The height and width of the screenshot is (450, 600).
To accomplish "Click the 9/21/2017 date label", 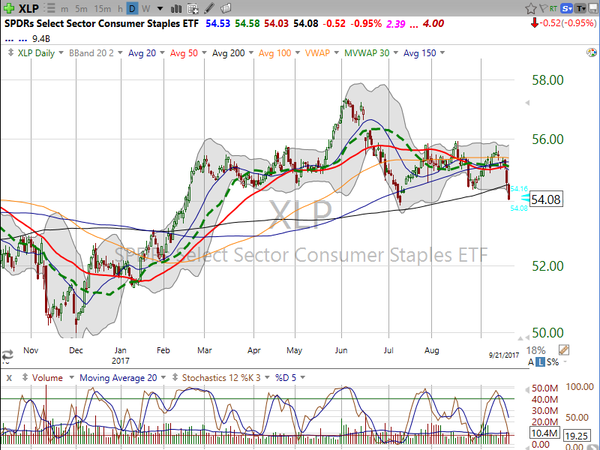I will click(x=504, y=355).
